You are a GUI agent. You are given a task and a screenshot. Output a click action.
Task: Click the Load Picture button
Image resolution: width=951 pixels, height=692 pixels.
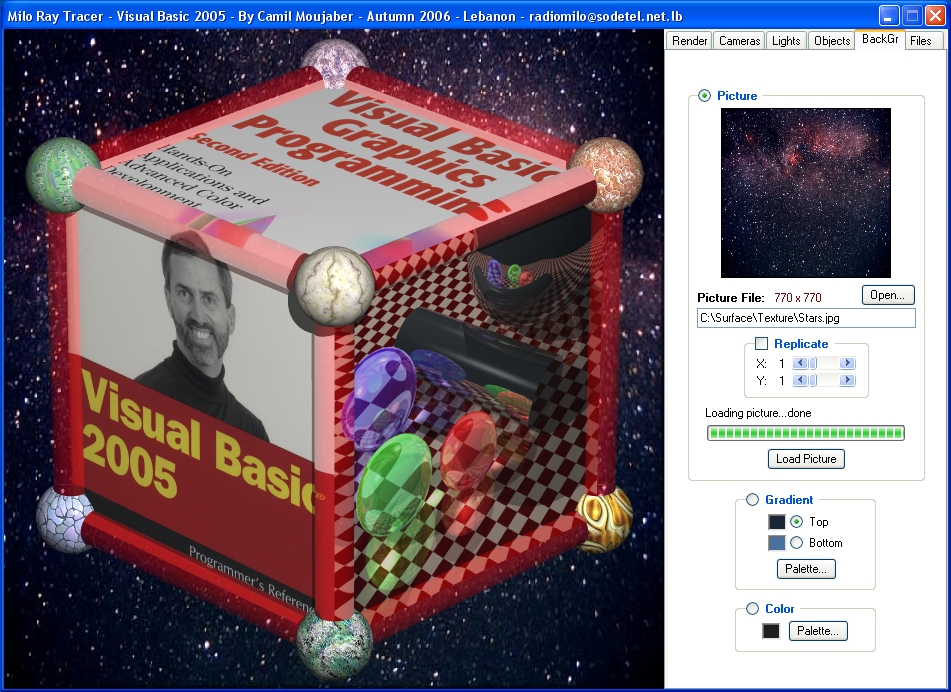[x=806, y=459]
